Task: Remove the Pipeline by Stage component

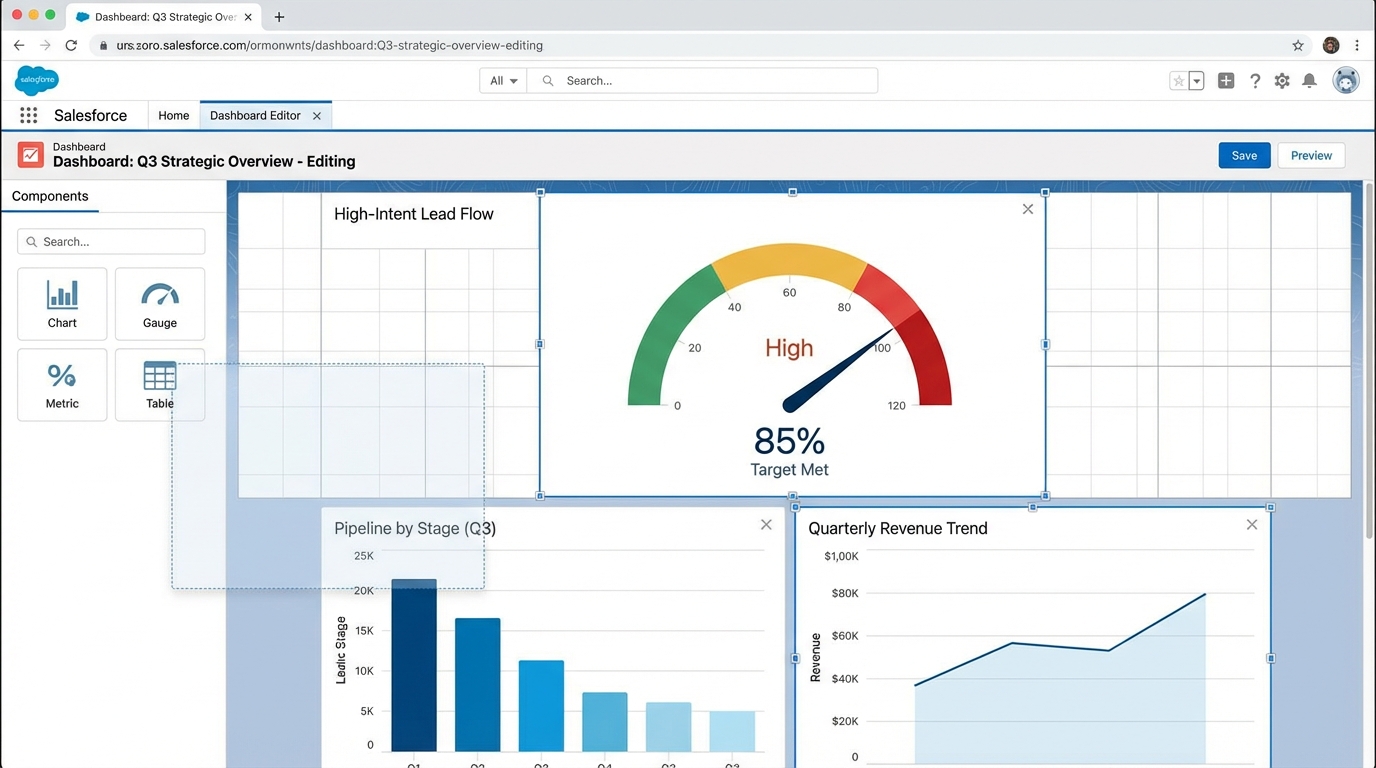Action: (x=766, y=523)
